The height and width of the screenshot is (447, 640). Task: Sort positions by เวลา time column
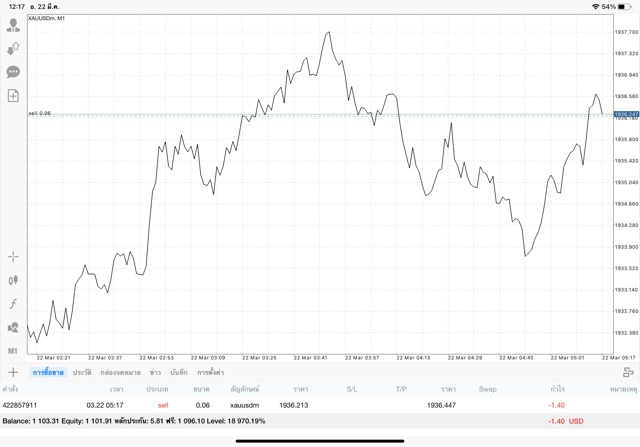[x=117, y=388]
